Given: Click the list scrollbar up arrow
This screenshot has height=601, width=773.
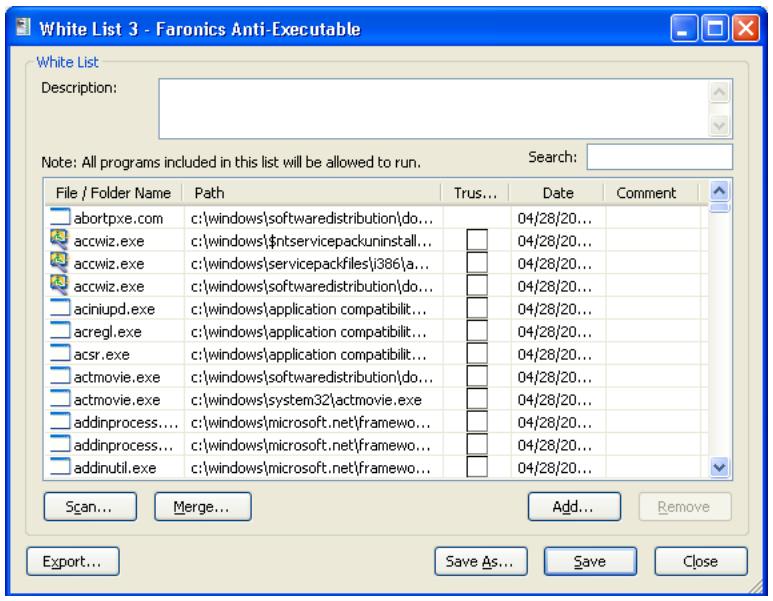Looking at the screenshot, I should point(719,191).
